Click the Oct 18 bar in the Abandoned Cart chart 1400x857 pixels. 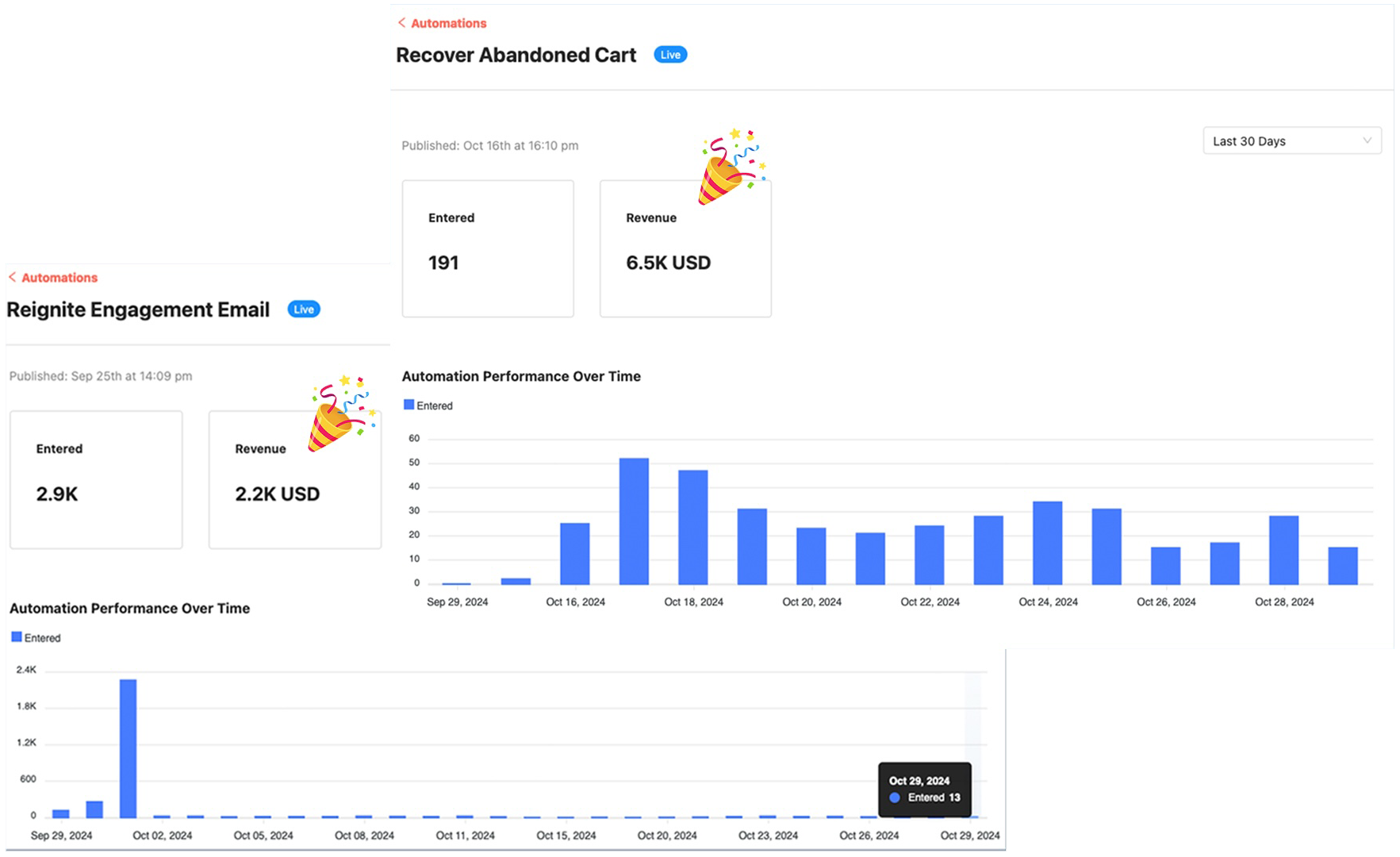[x=693, y=528]
